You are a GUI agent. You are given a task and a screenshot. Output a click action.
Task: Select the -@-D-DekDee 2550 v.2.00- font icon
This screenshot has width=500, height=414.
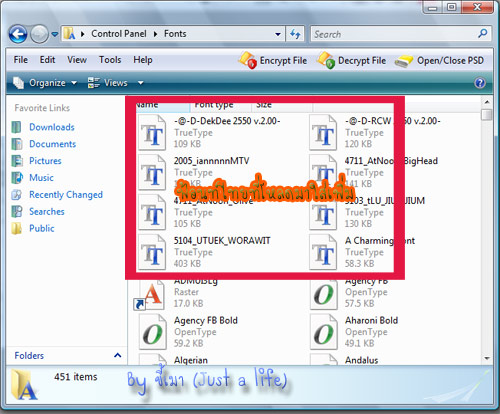pyautogui.click(x=152, y=132)
